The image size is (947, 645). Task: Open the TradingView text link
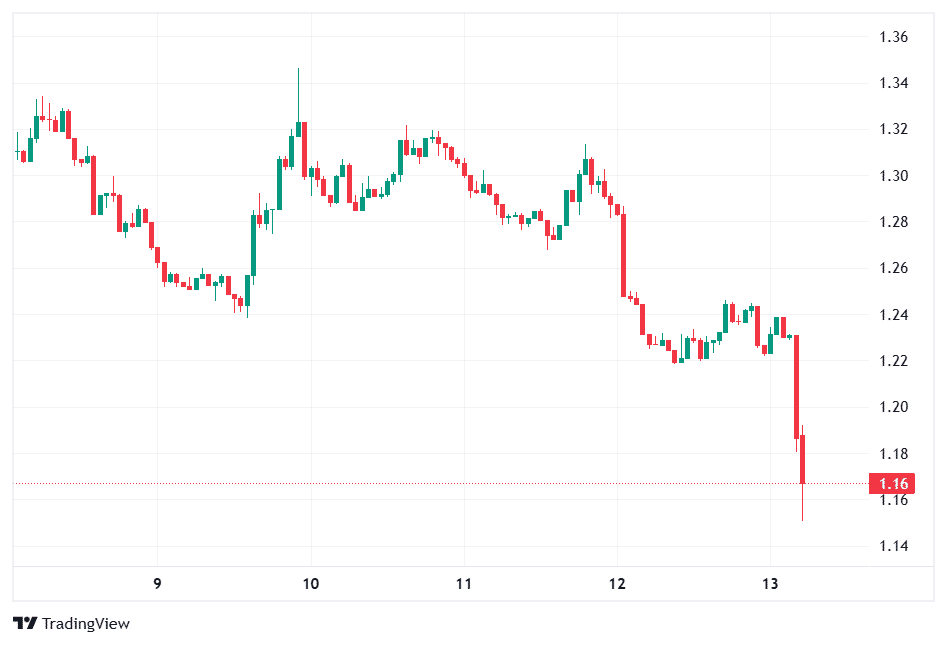tap(85, 623)
